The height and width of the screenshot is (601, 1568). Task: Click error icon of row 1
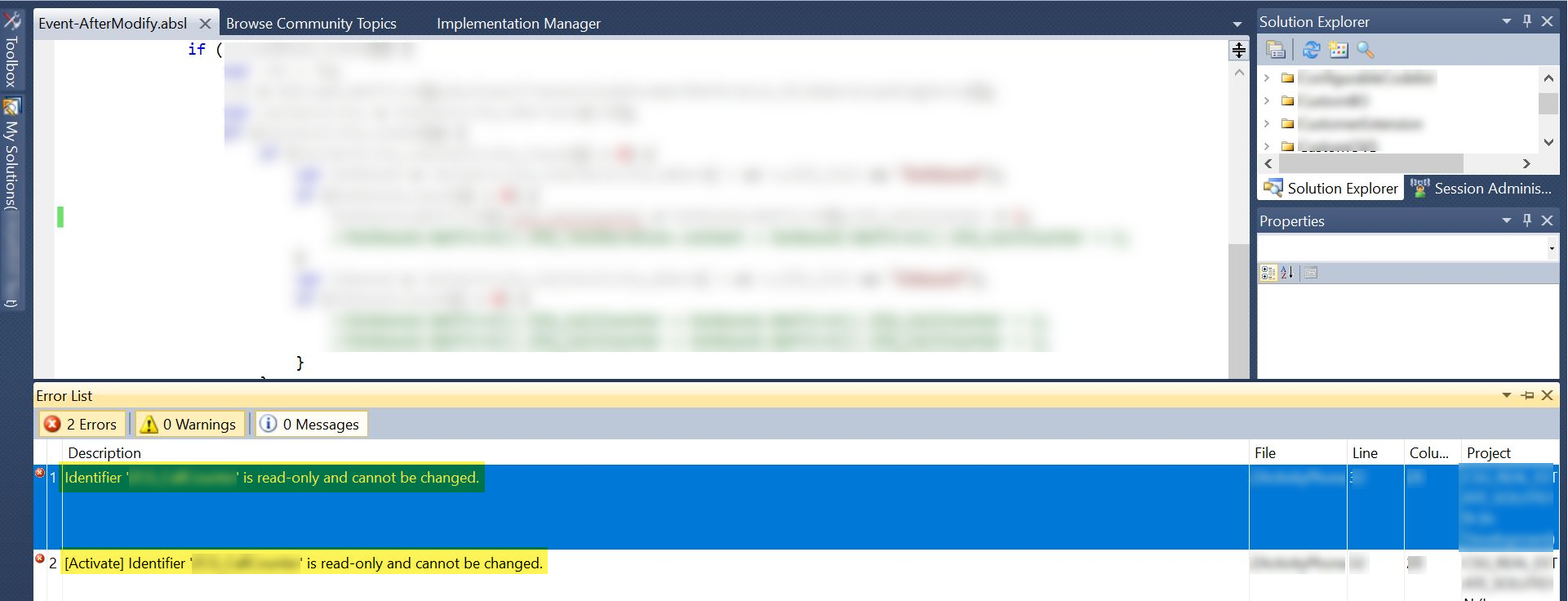[x=39, y=473]
